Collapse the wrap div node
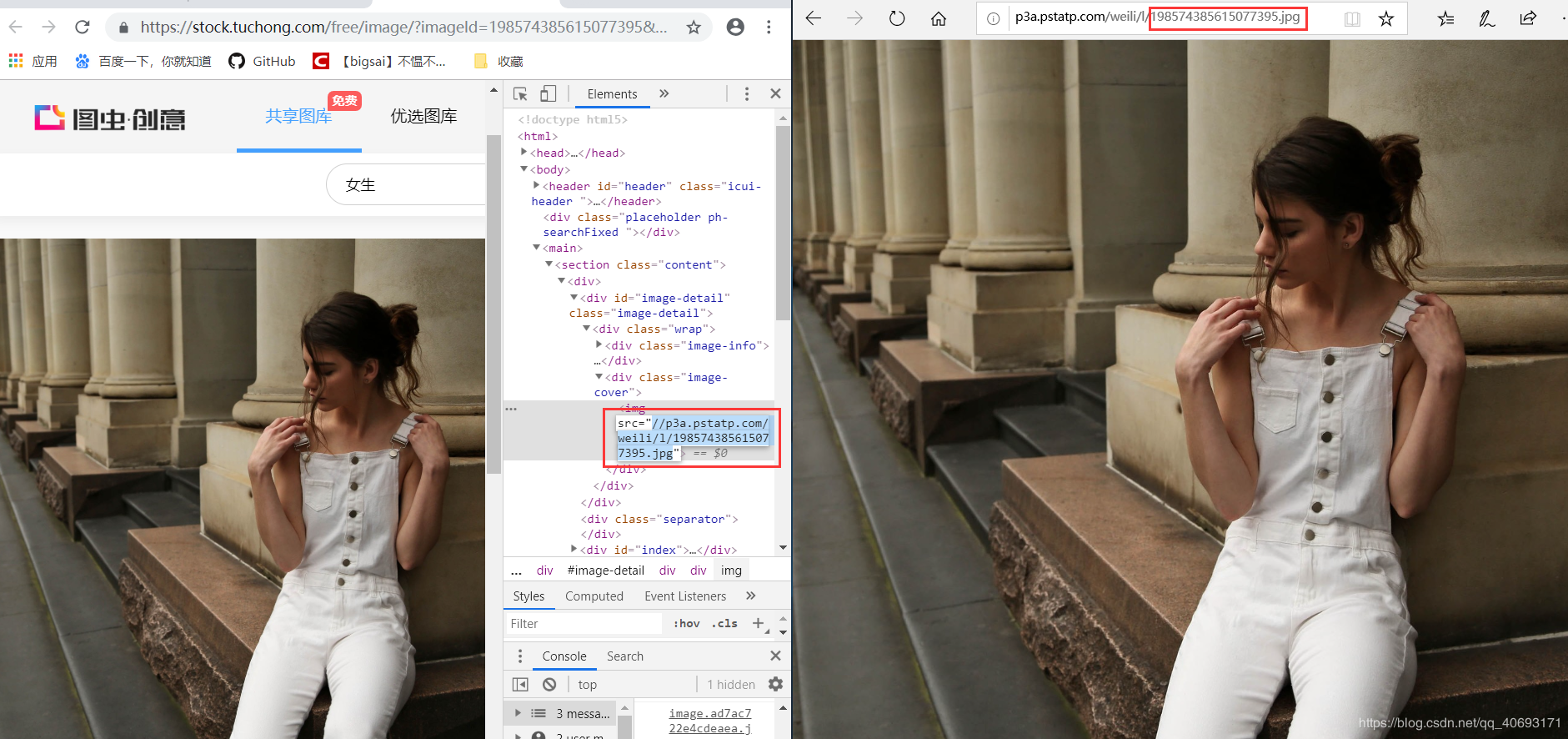The width and height of the screenshot is (1568, 739). [587, 329]
